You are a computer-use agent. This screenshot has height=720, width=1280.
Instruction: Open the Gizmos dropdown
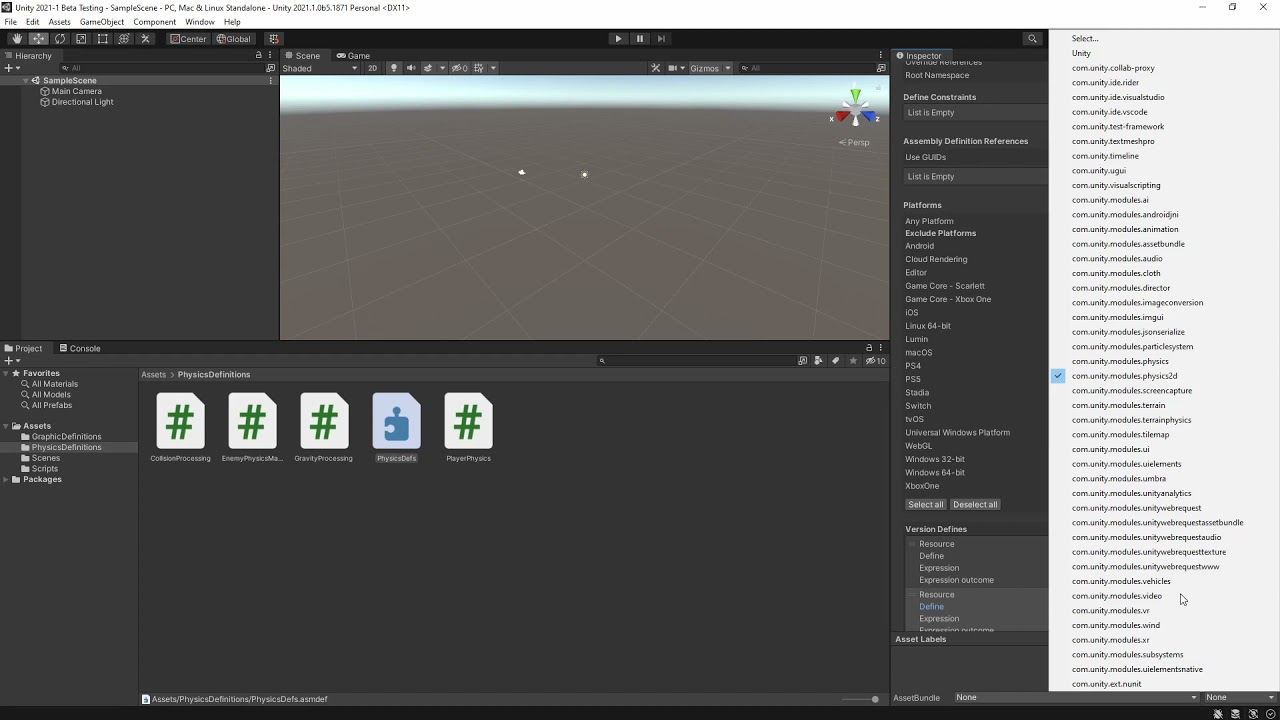tap(711, 68)
